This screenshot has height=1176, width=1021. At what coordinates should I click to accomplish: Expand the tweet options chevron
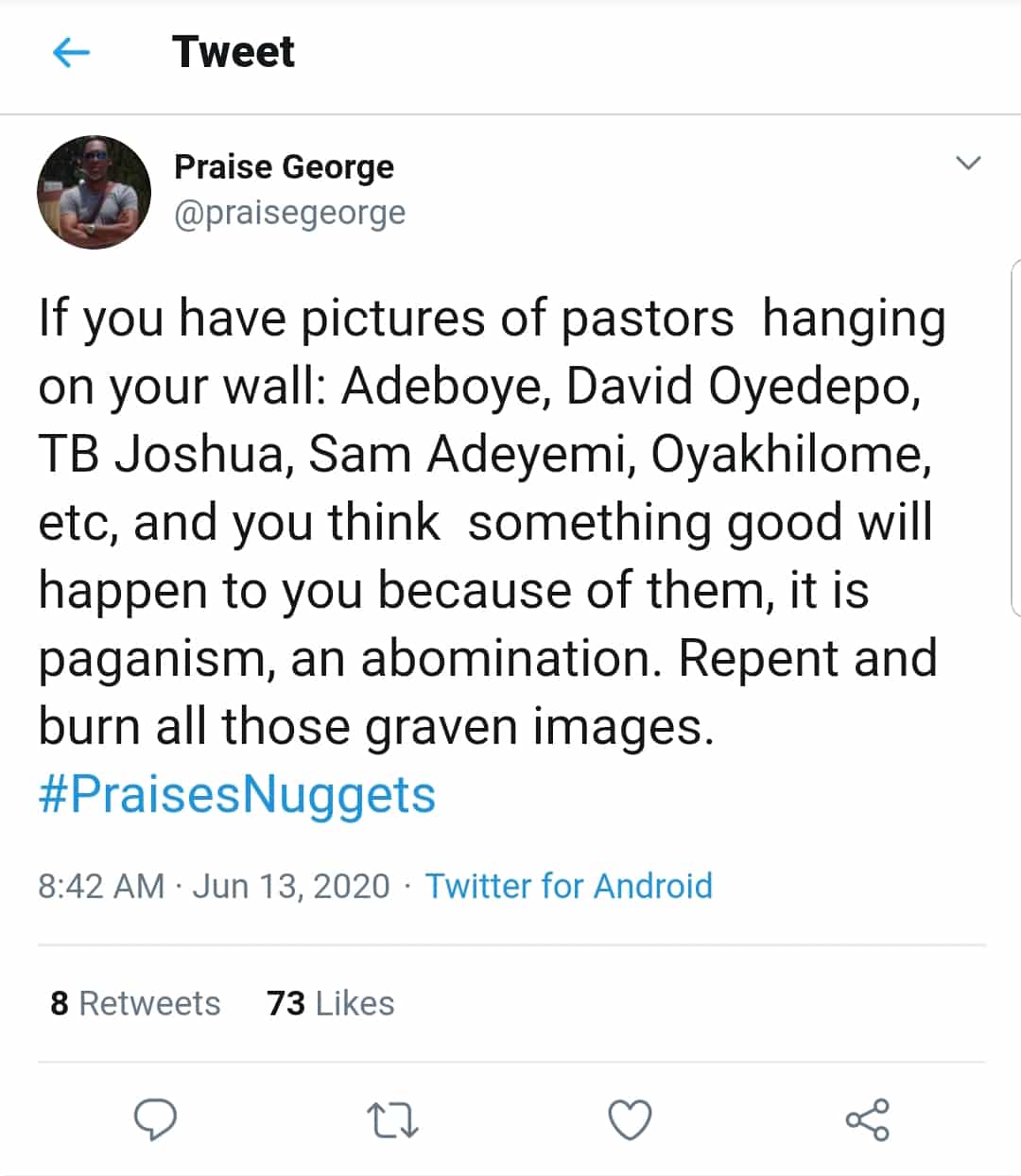(x=969, y=164)
